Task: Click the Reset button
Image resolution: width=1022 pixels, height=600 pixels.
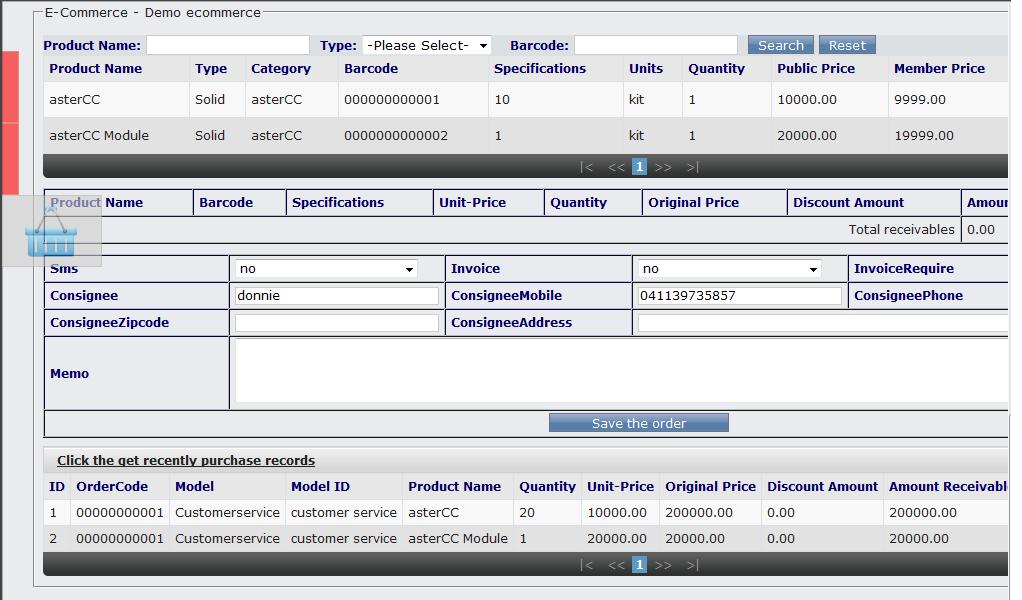Action: [x=847, y=46]
